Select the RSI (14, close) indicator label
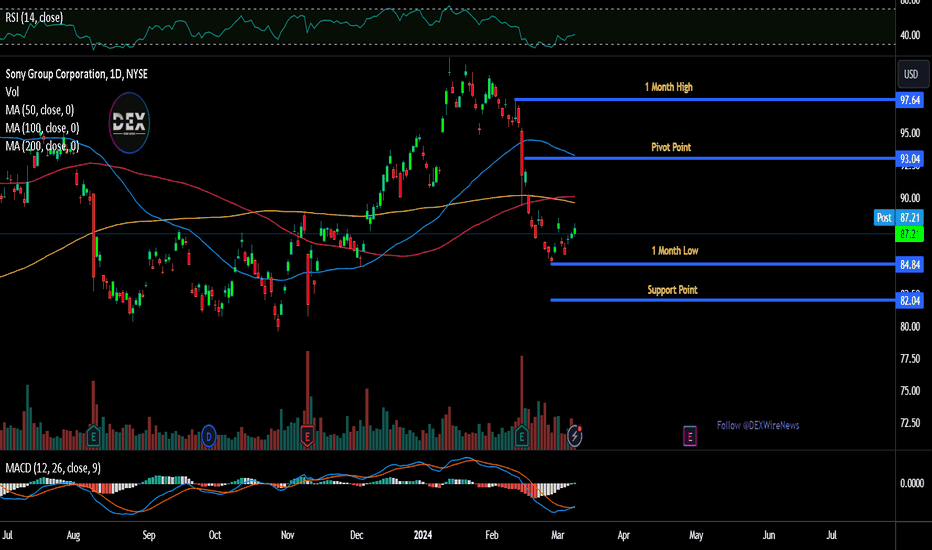932x550 pixels. click(34, 18)
